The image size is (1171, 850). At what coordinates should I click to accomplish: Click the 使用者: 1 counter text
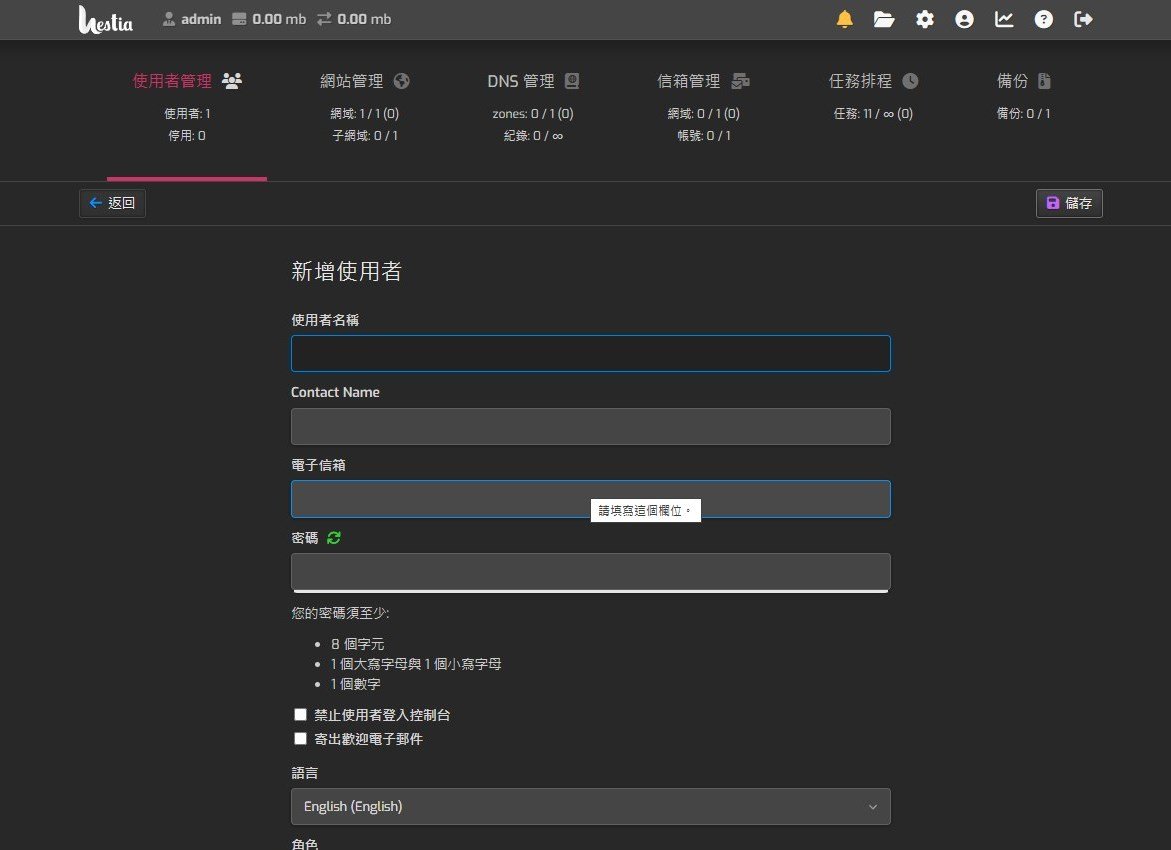click(187, 114)
